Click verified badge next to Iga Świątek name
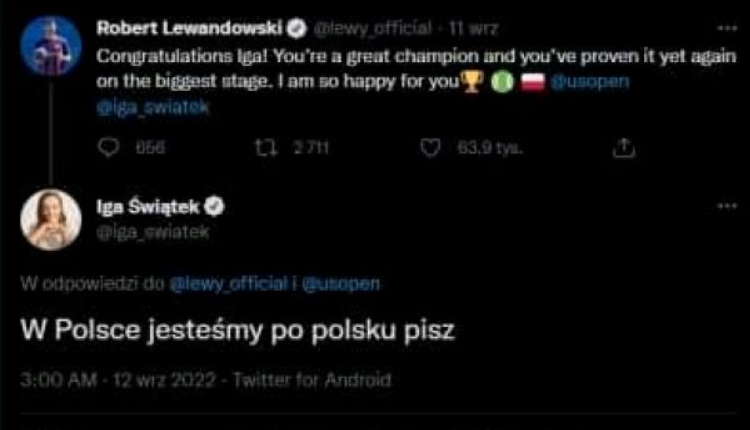750x430 pixels. [213, 208]
